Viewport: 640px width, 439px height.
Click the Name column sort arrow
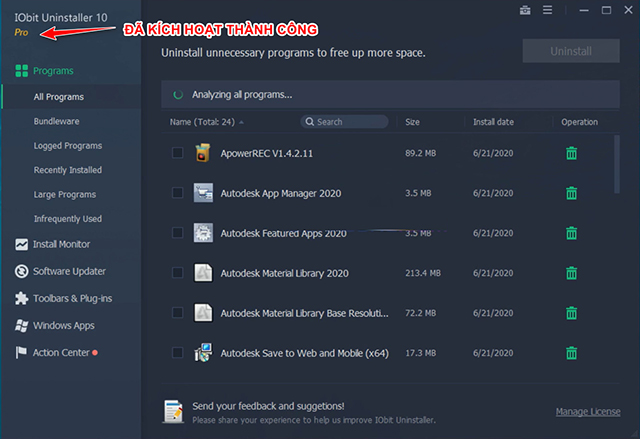point(242,122)
